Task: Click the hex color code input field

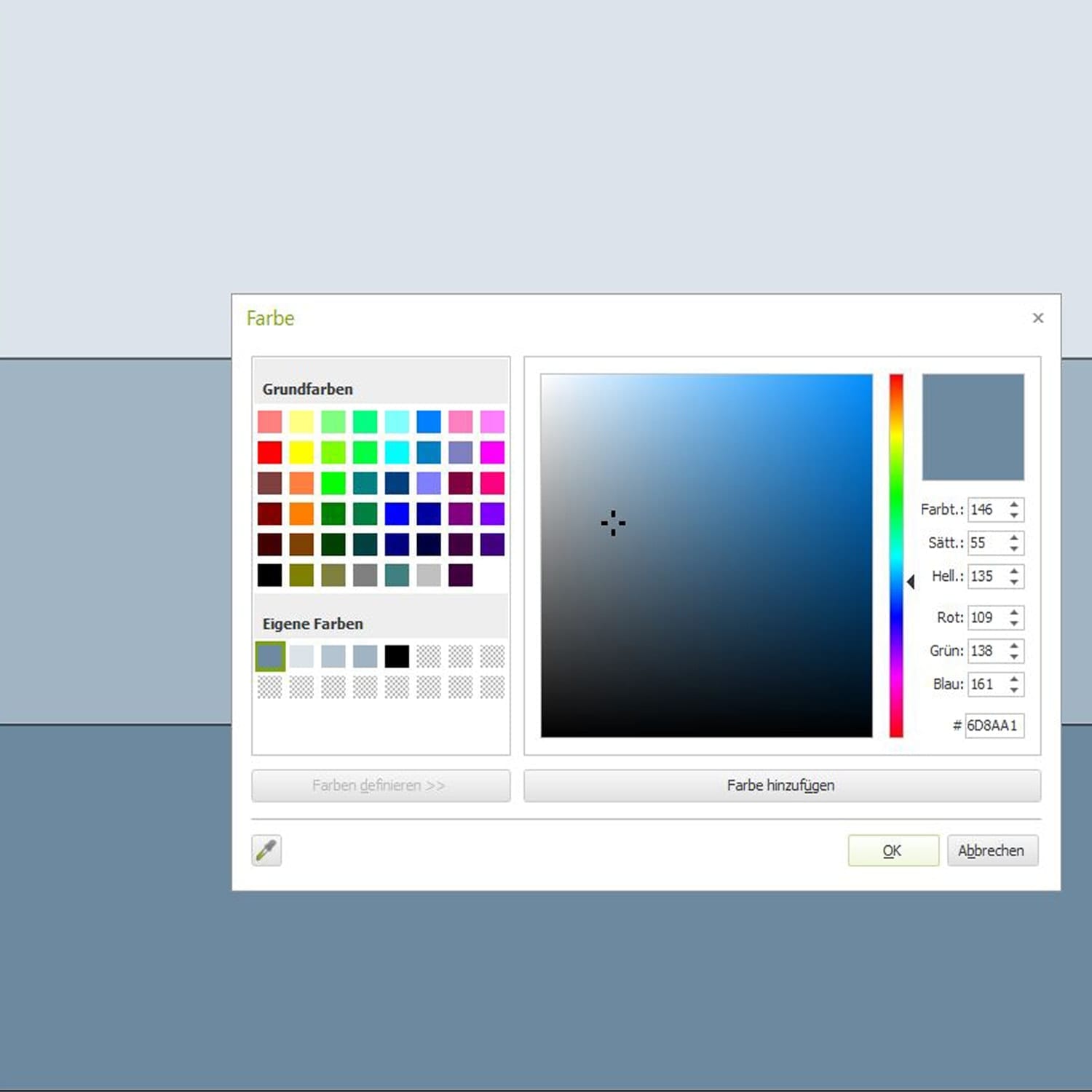Action: pos(993,726)
